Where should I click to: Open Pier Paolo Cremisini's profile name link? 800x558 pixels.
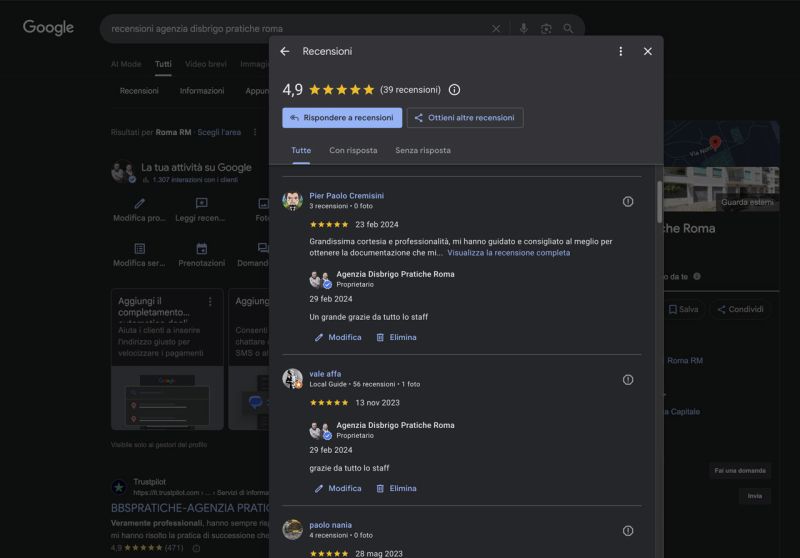(x=346, y=195)
